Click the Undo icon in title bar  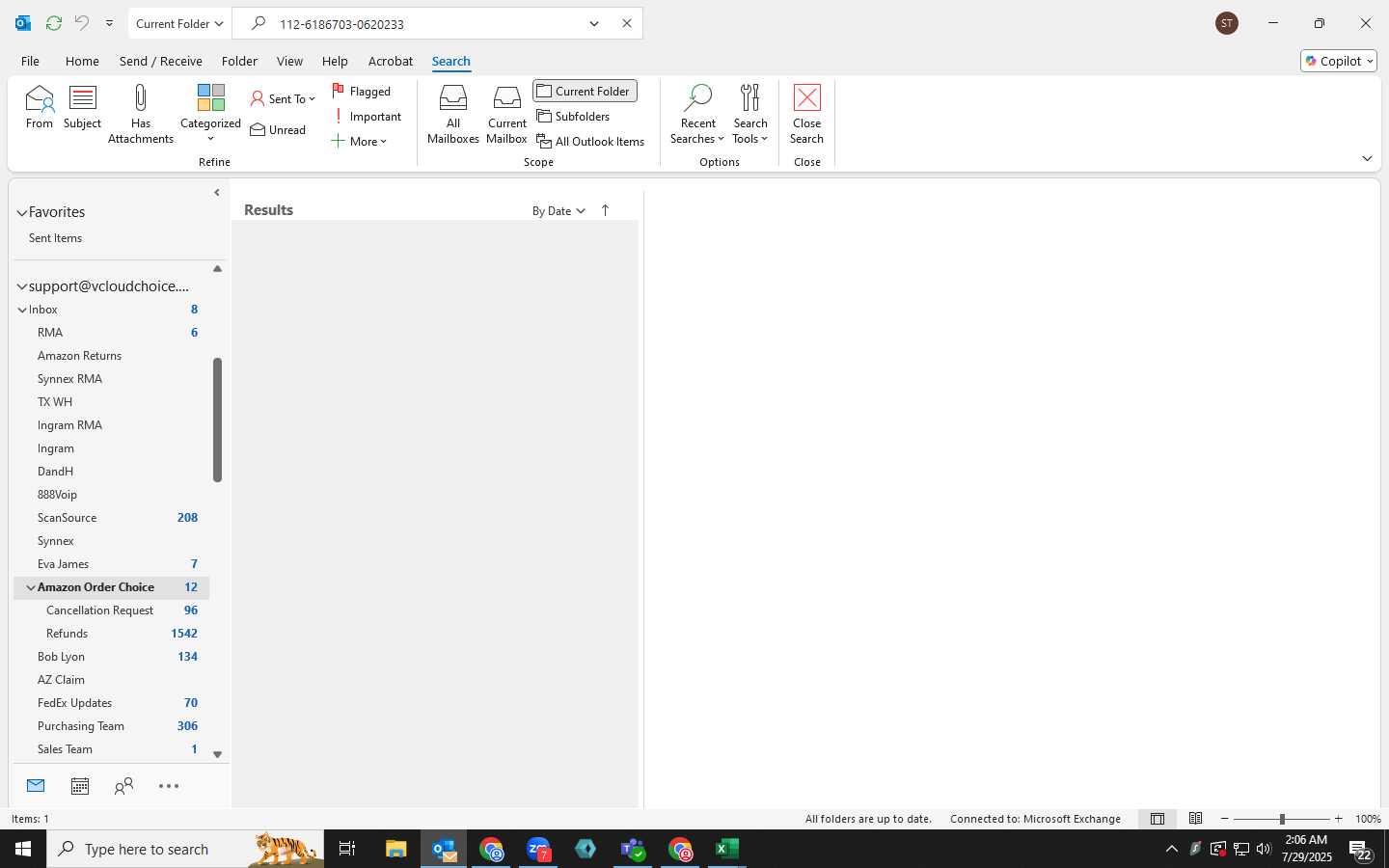(x=82, y=23)
